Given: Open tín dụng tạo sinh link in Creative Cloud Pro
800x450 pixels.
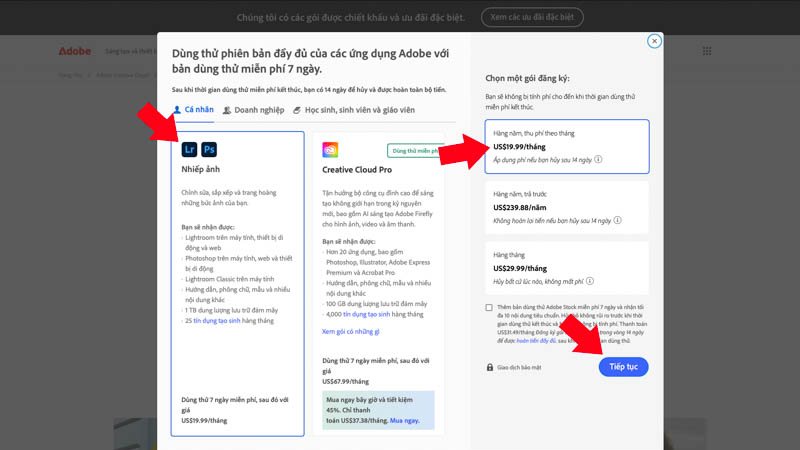Looking at the screenshot, I should 366,314.
